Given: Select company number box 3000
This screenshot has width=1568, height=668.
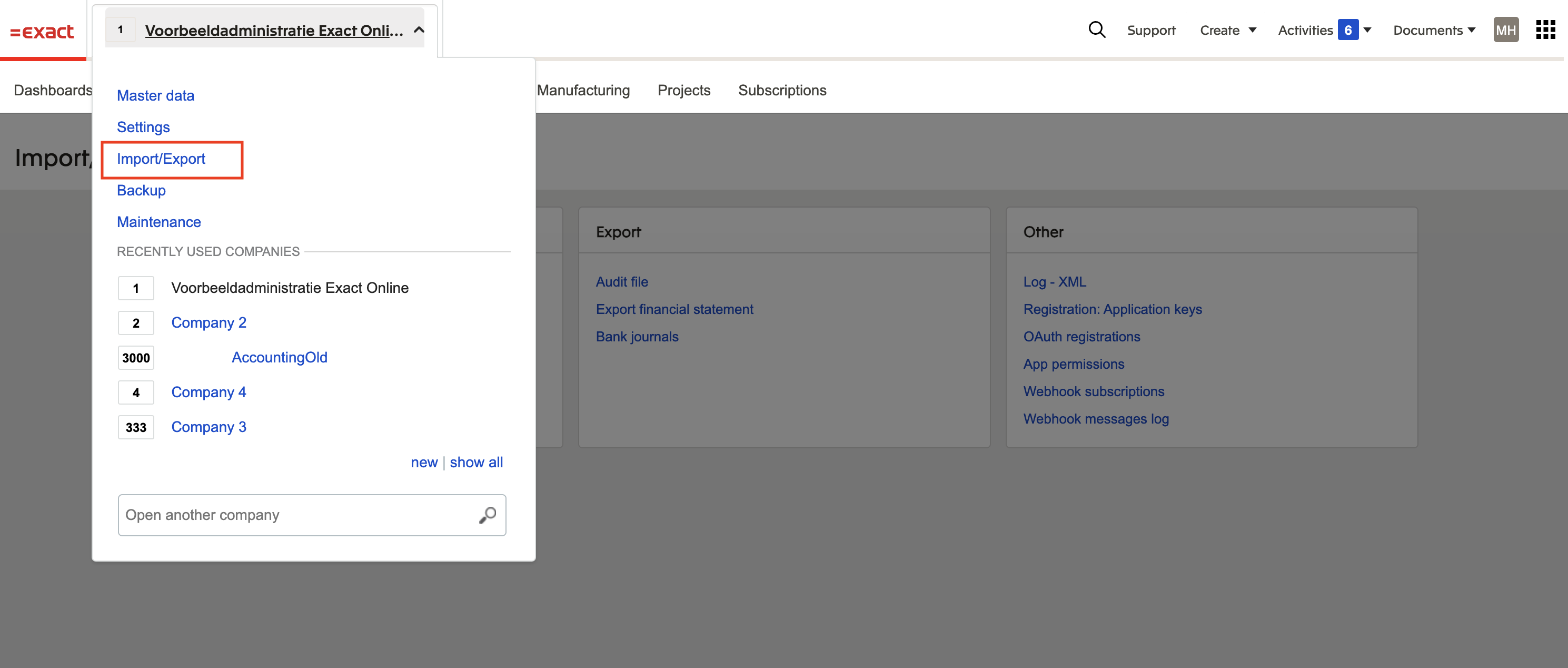Looking at the screenshot, I should 136,358.
